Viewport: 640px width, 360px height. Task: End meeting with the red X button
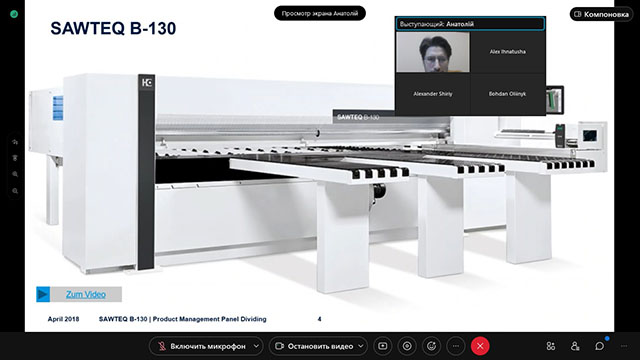[x=480, y=346]
